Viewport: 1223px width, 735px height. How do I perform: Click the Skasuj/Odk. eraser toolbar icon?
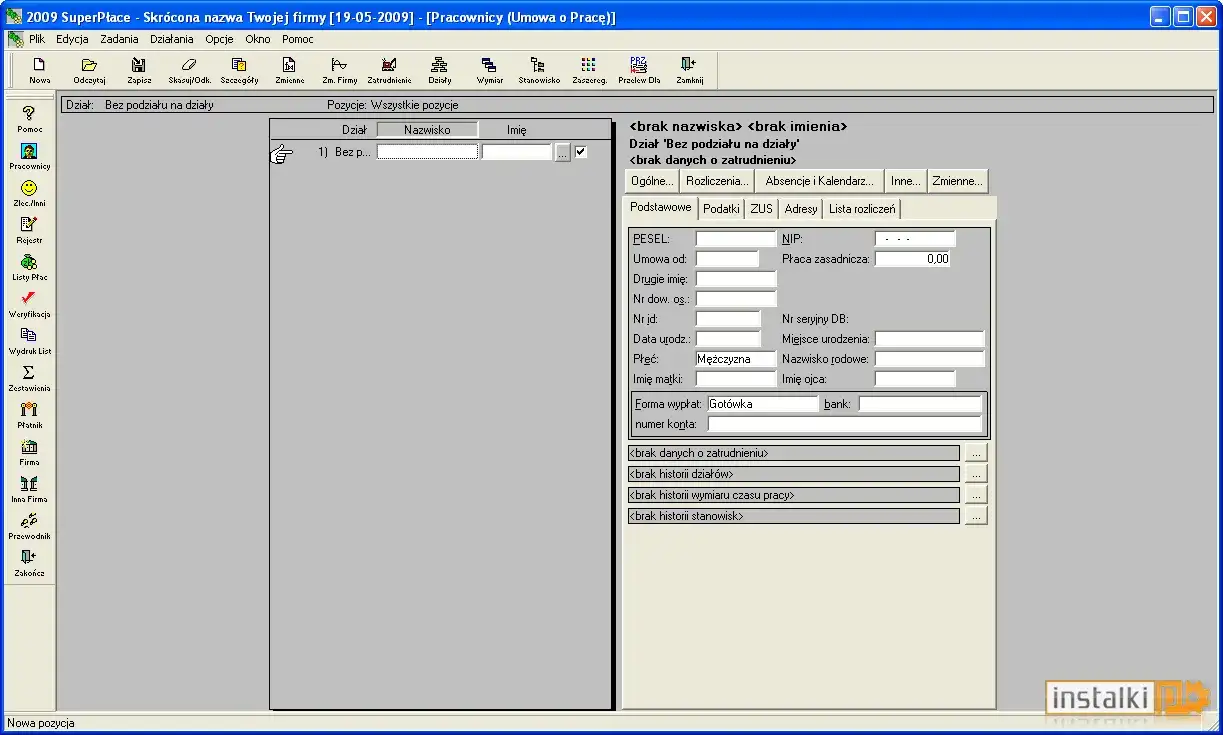(x=189, y=69)
